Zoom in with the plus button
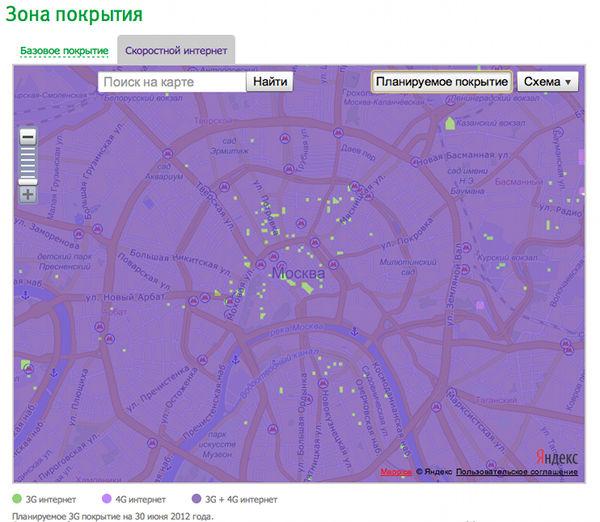600x522 pixels. click(28, 194)
